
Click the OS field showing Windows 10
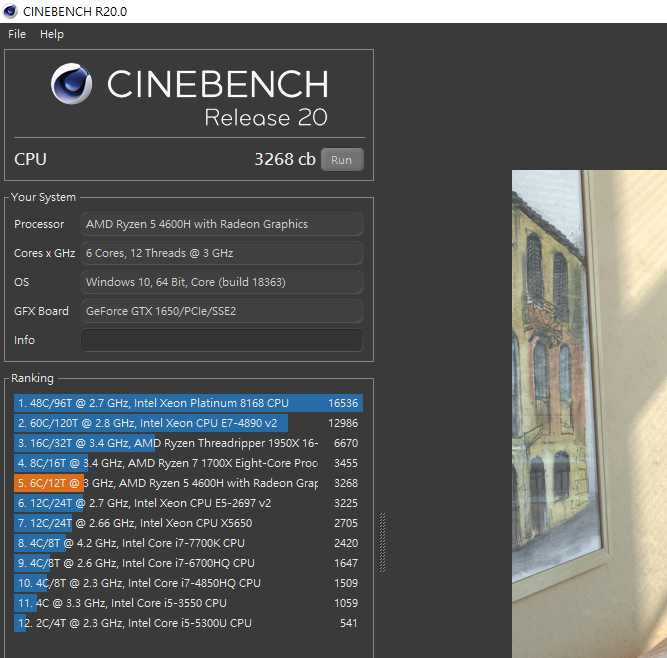point(222,282)
